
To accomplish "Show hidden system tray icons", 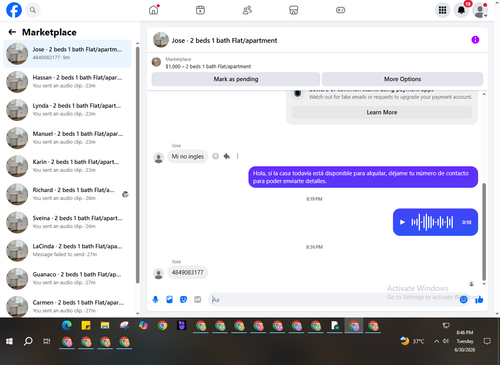I will pos(436,341).
